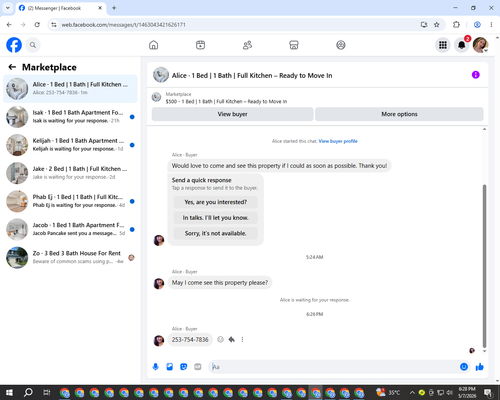View site information icon in address bar
The height and width of the screenshot is (400, 500).
click(54, 25)
